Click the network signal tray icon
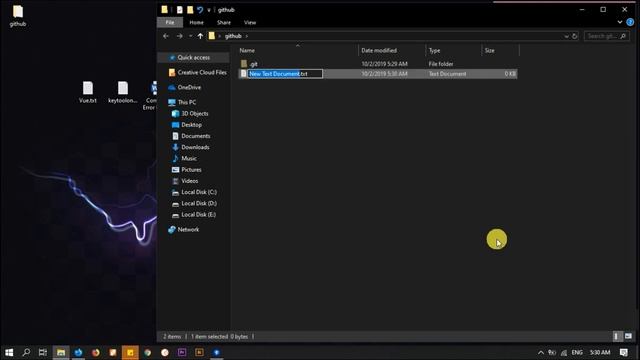Screen dimensions: 640x360 [x=564, y=353]
